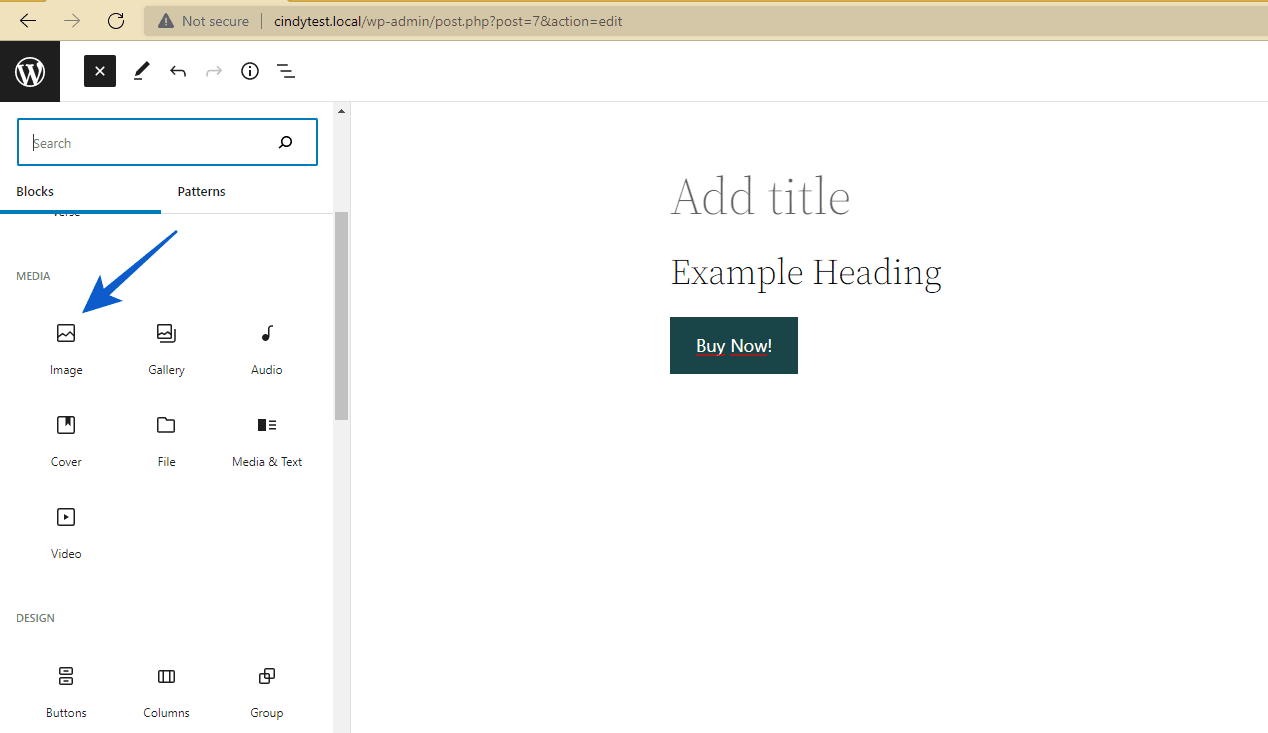Toggle editing Tools mode with pencil icon
Screen dimensions: 1268x733
tap(140, 71)
